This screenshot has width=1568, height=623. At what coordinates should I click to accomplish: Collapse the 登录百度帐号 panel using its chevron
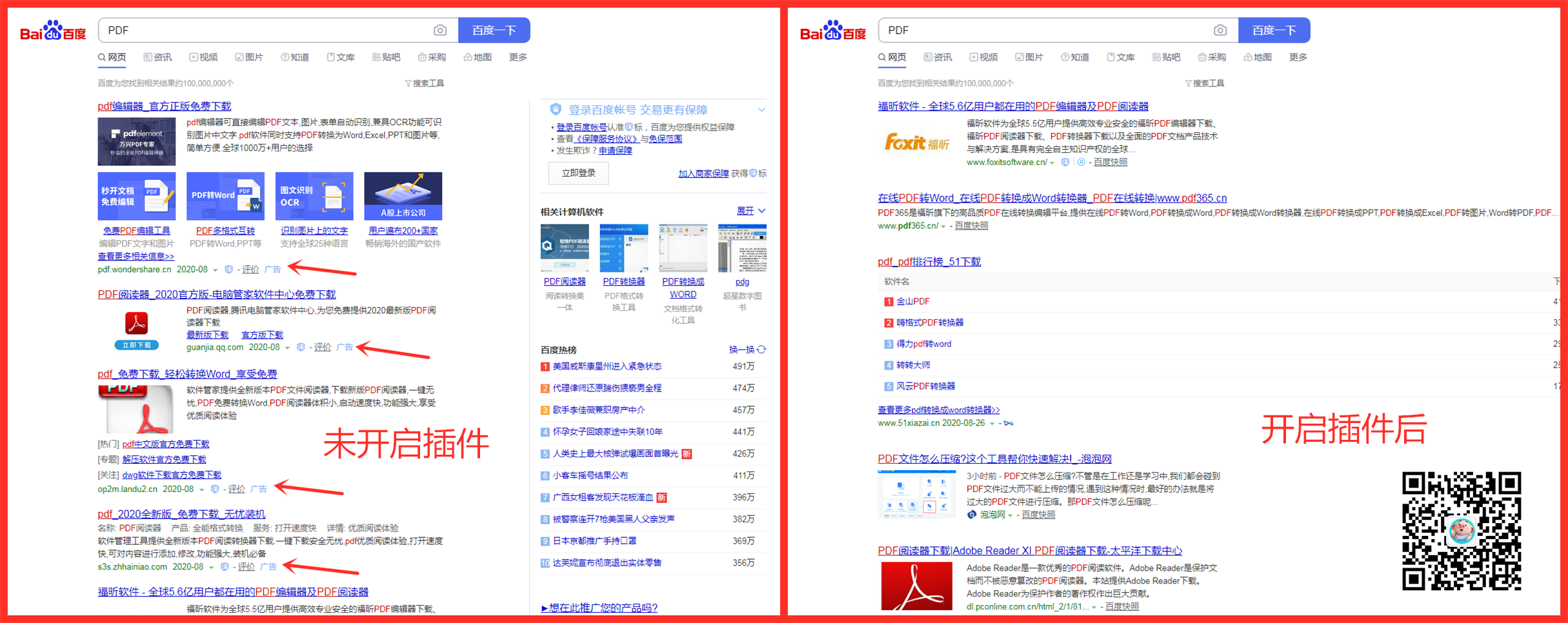761,110
